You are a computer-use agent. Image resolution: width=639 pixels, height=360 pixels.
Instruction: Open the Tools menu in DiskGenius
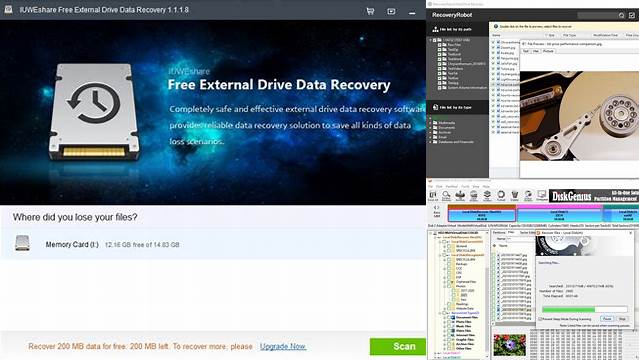click(x=465, y=186)
